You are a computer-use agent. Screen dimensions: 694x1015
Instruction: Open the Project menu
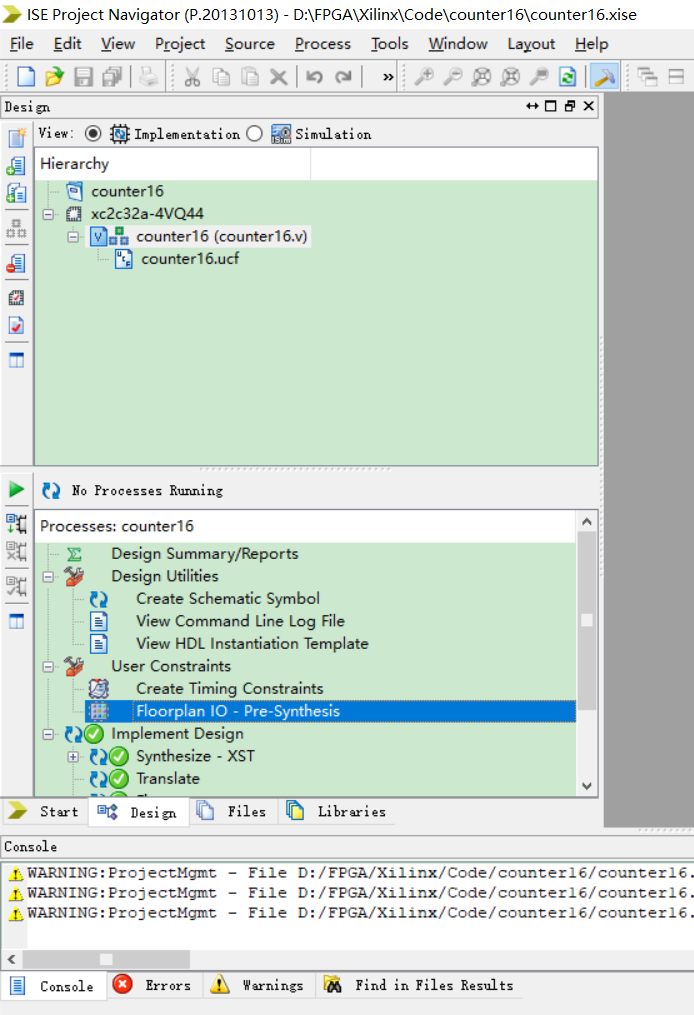point(180,44)
